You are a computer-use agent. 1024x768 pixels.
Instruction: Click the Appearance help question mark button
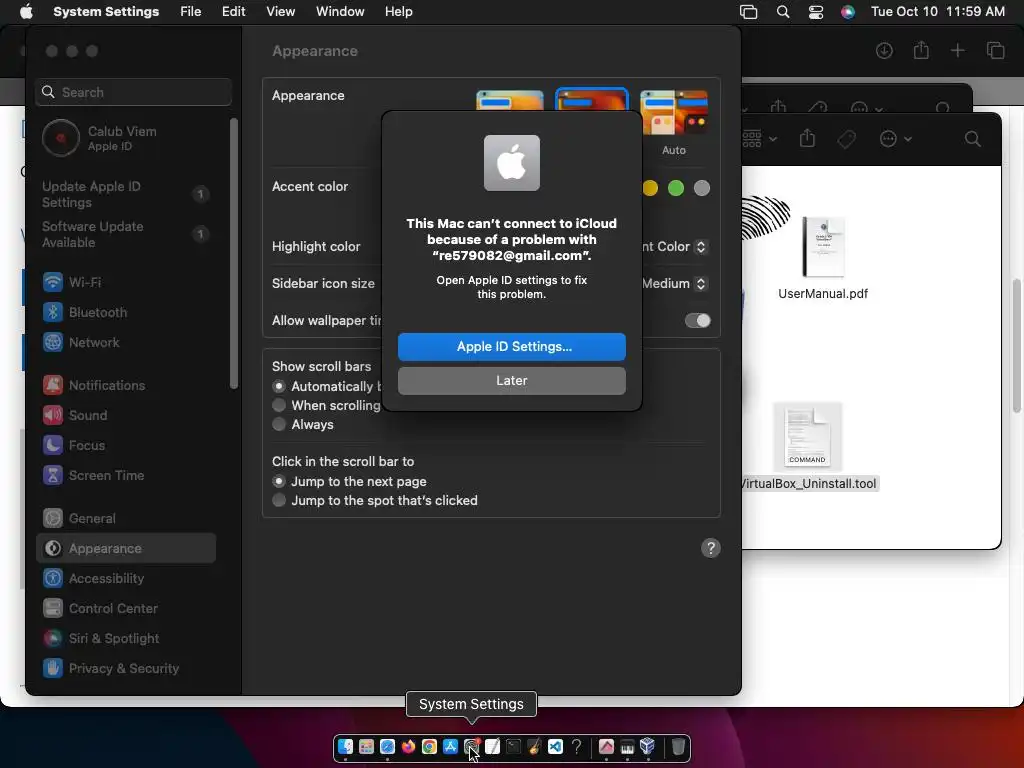(711, 548)
